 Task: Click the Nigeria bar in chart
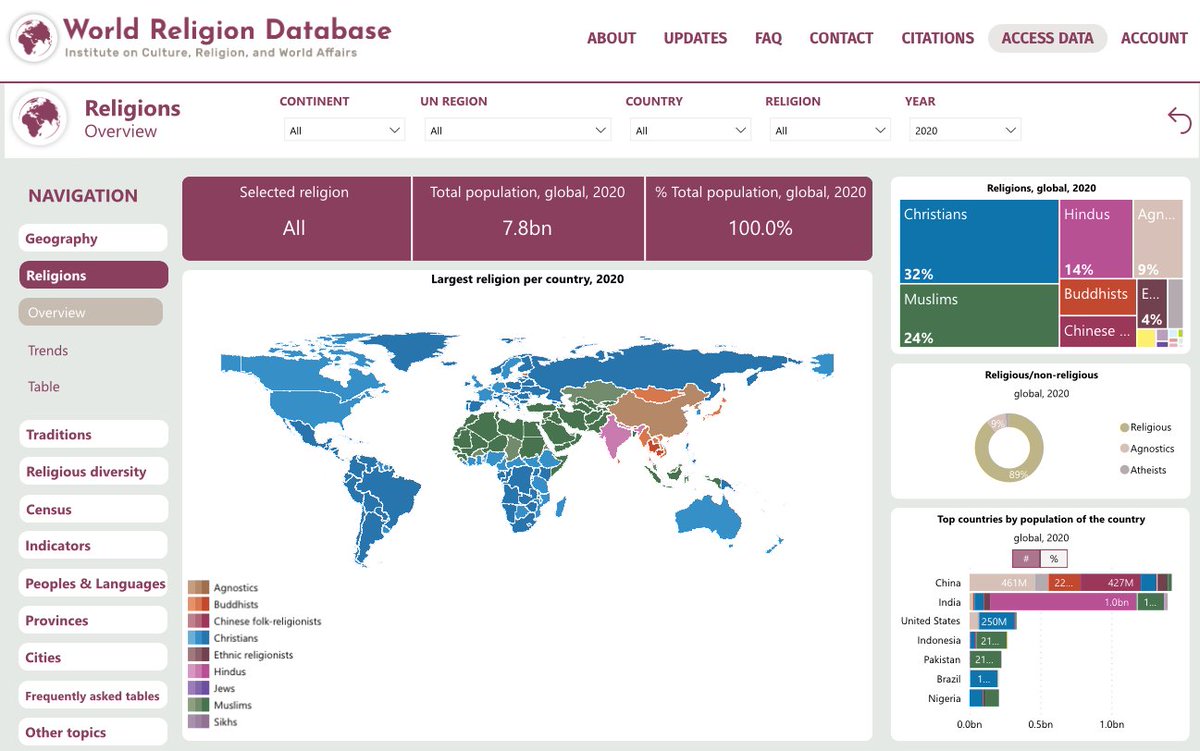984,698
